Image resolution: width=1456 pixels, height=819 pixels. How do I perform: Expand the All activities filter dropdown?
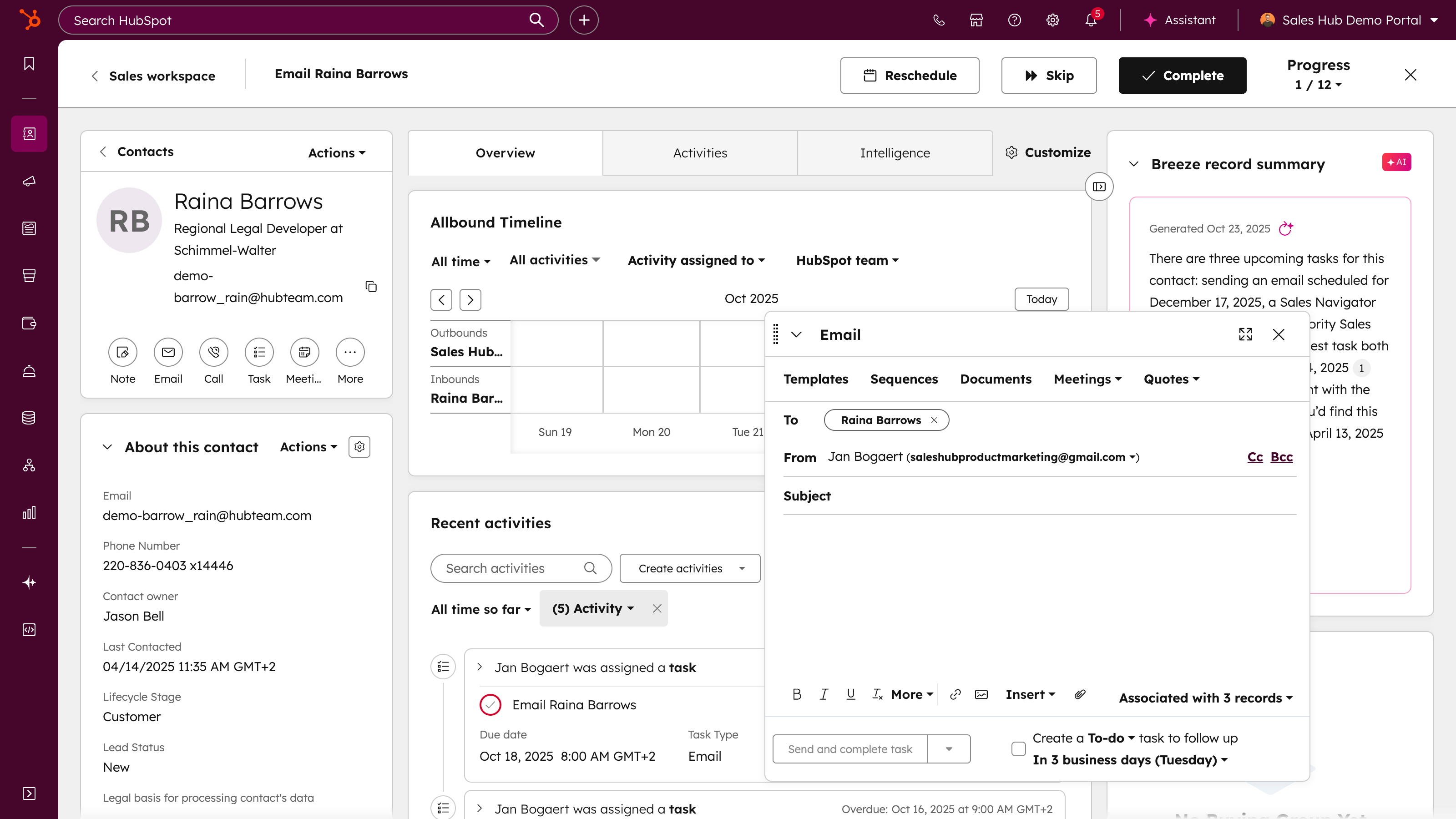point(554,260)
